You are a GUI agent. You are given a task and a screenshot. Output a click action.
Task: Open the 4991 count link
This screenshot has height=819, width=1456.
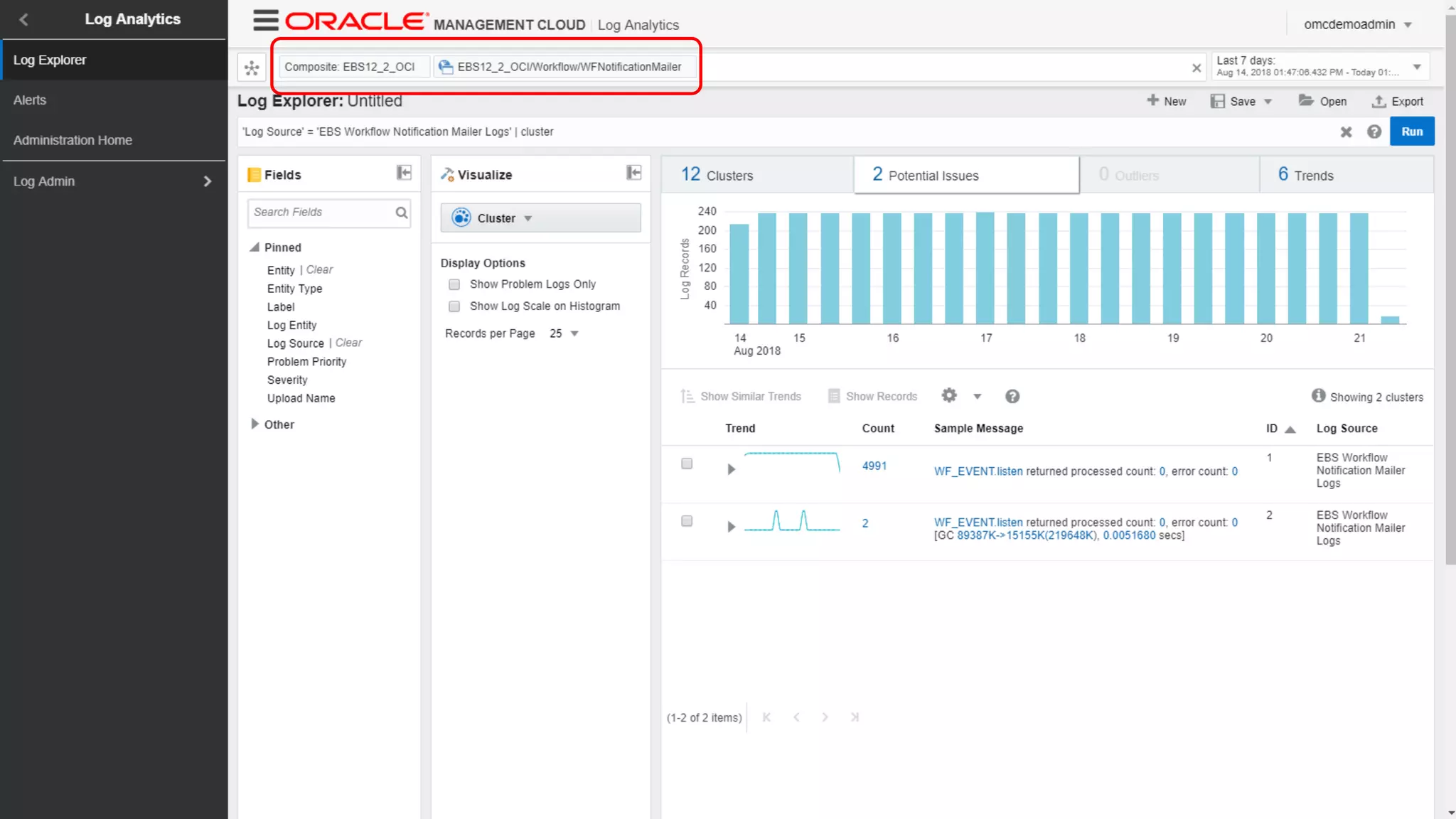tap(874, 466)
